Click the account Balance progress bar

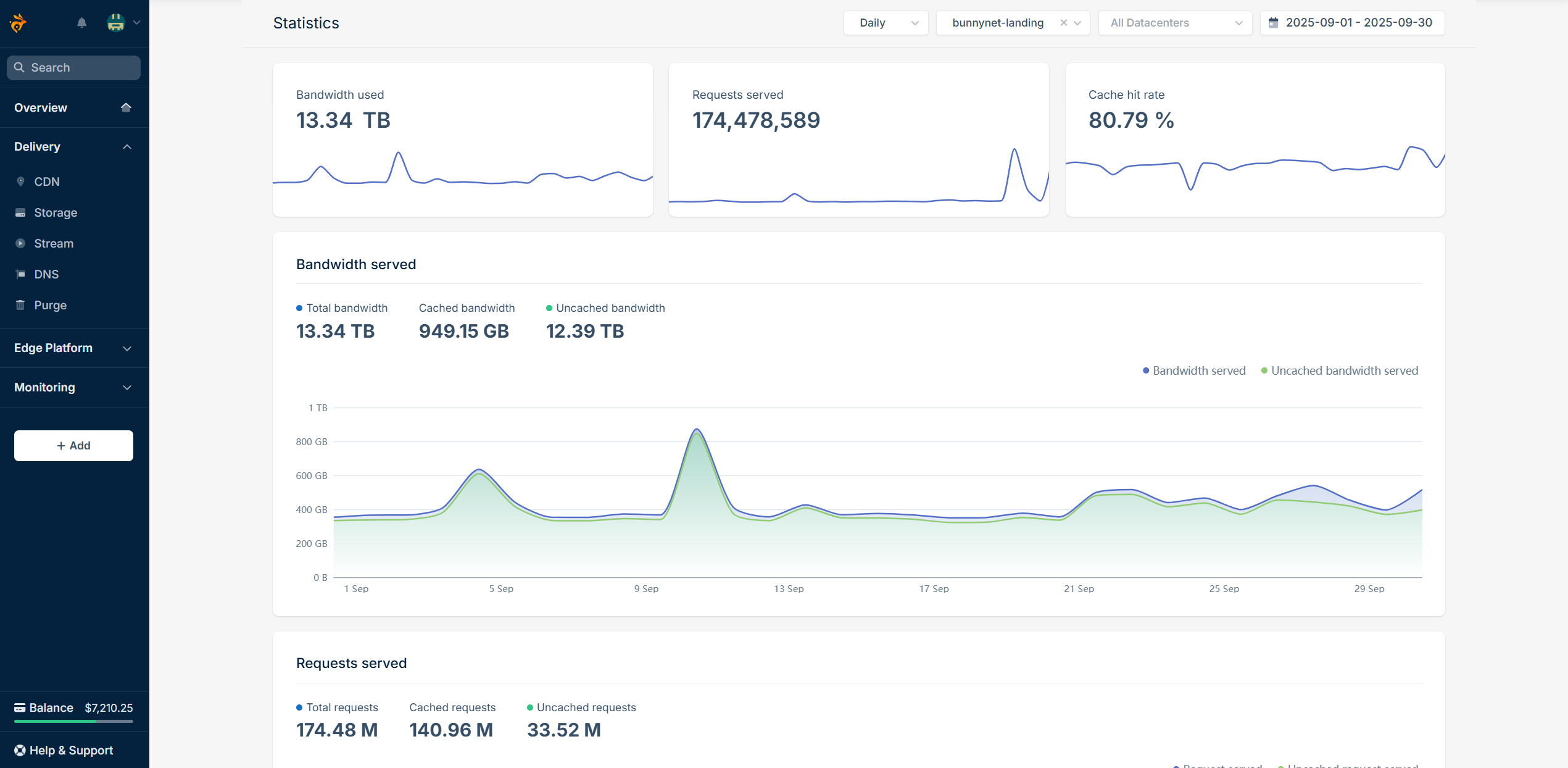coord(73,721)
